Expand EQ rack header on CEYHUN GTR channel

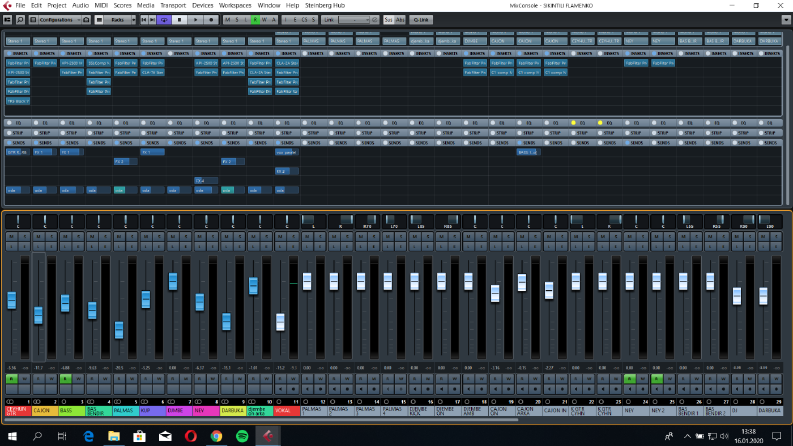(18, 123)
